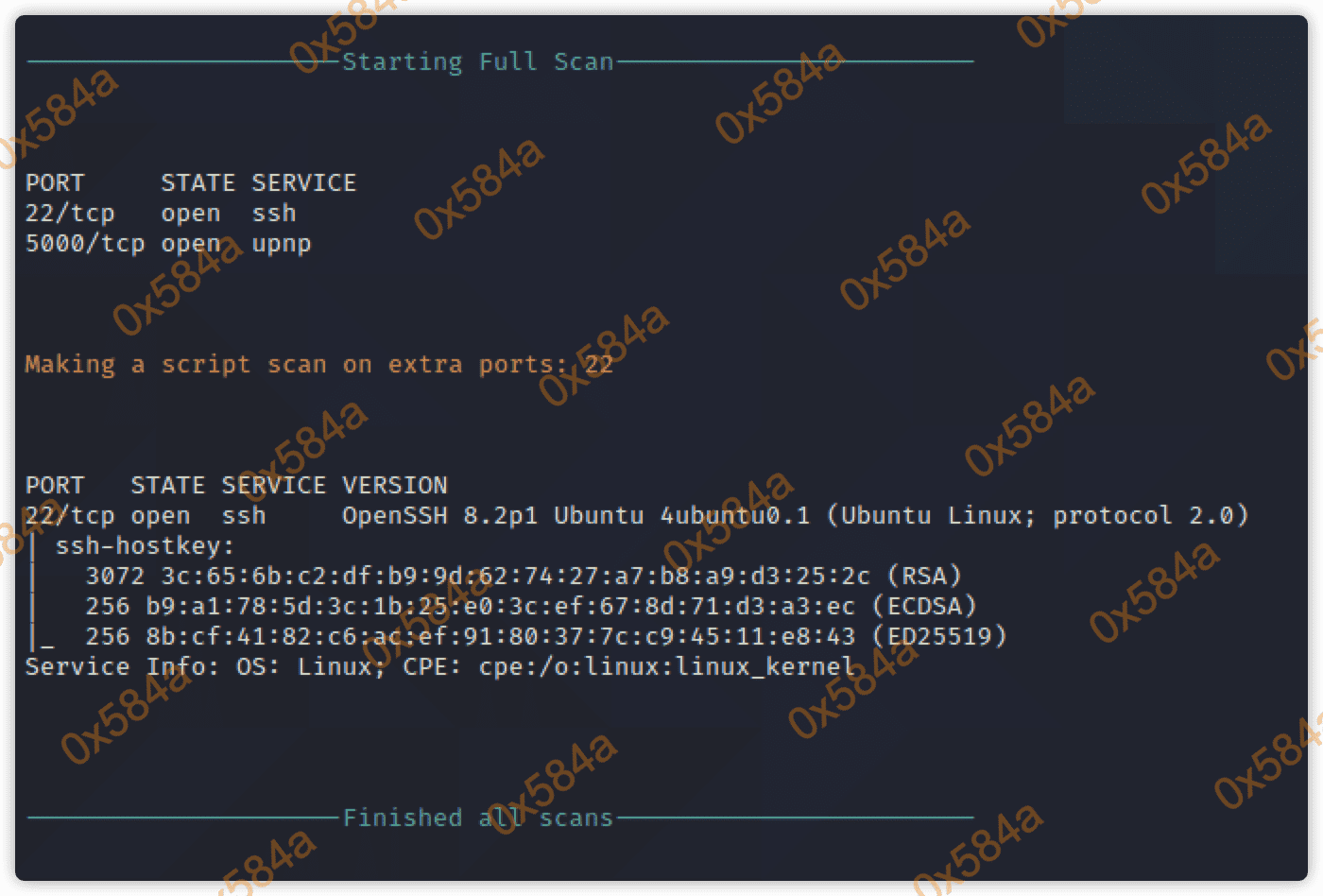This screenshot has height=896, width=1323.
Task: Click the 5000/tcp port entry
Action: 85,244
